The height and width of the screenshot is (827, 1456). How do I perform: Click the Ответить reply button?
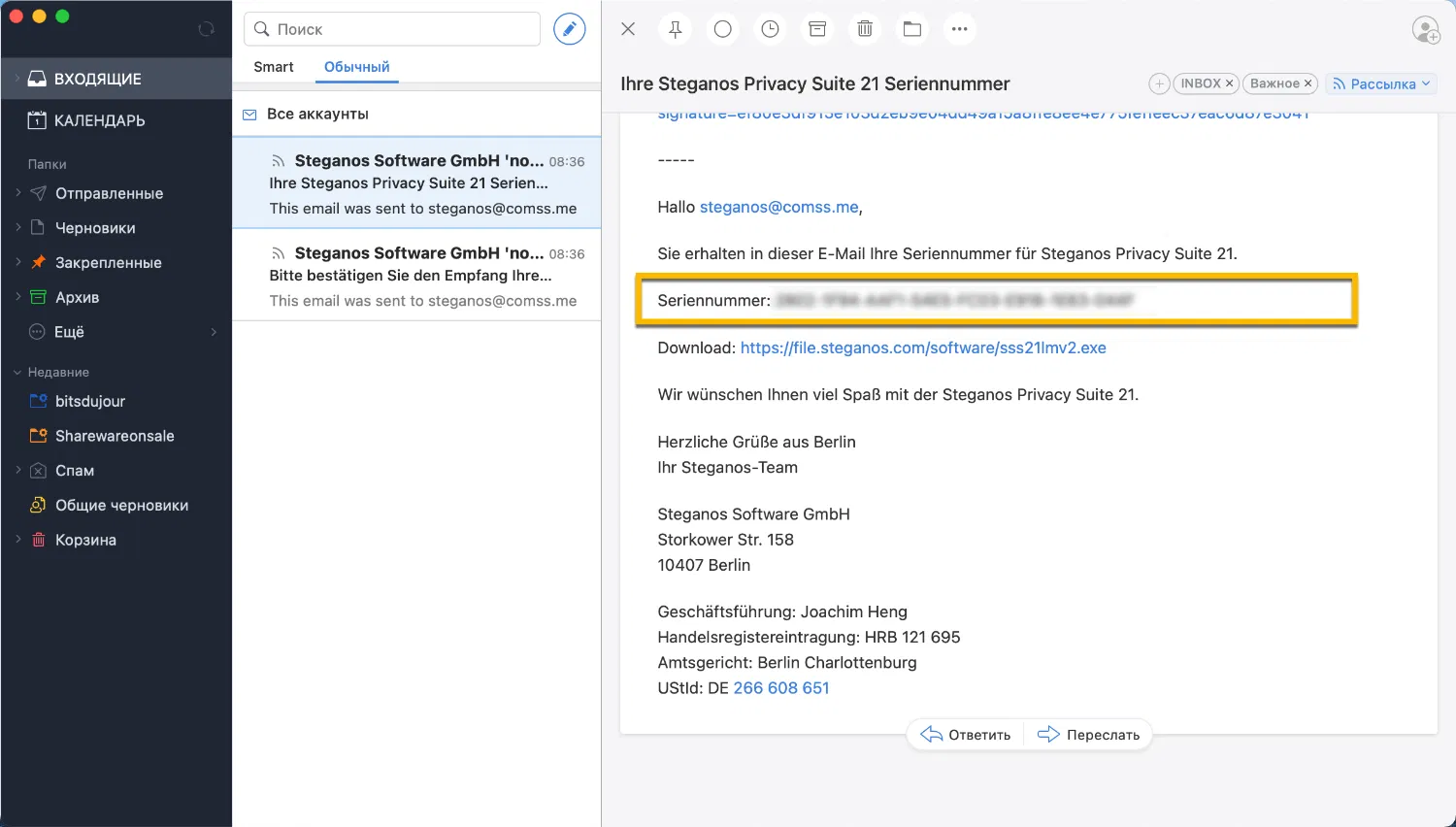pos(966,735)
